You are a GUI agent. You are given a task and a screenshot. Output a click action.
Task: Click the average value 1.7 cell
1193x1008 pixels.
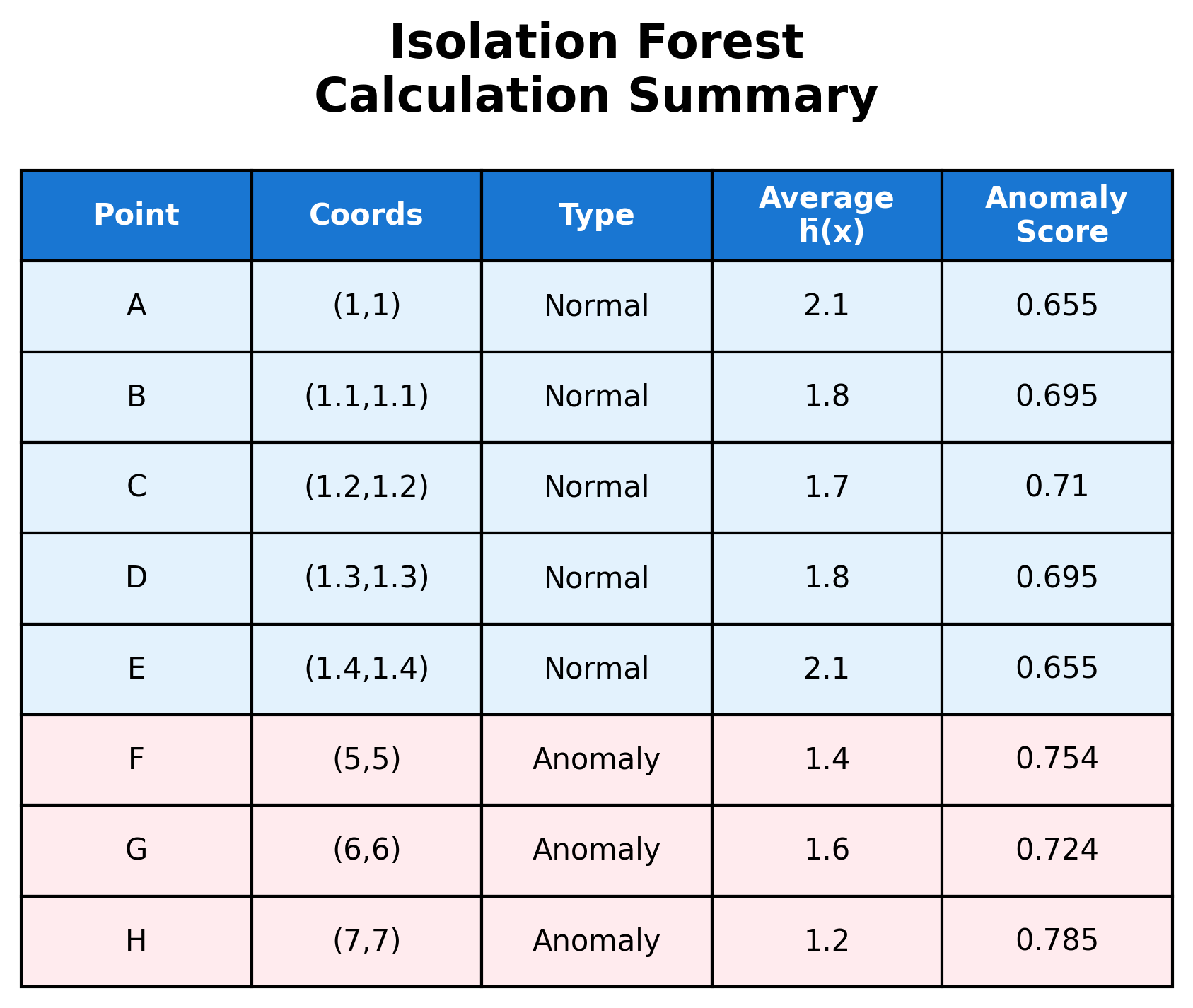coord(826,488)
